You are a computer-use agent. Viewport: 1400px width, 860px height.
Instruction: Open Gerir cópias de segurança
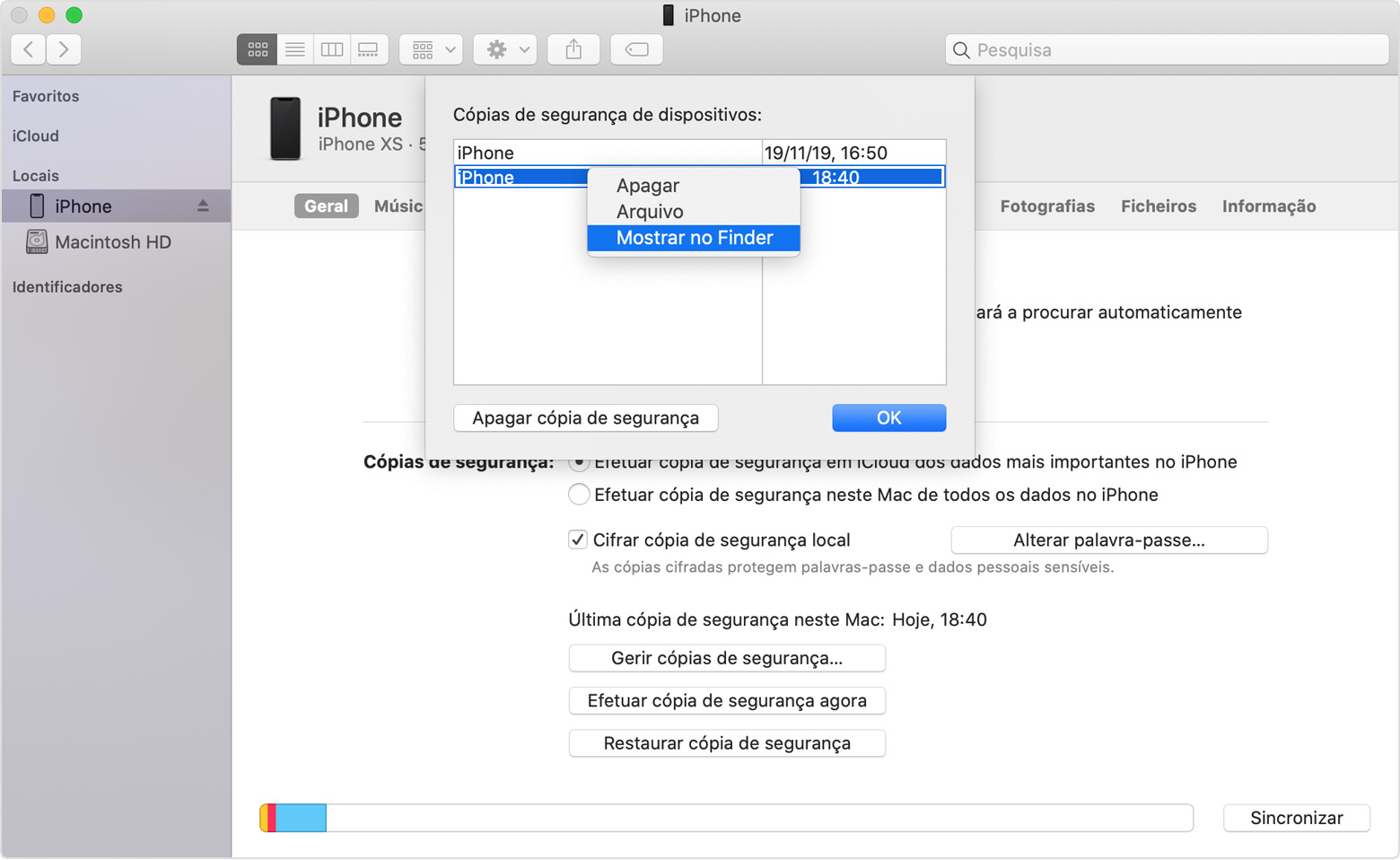click(x=727, y=658)
